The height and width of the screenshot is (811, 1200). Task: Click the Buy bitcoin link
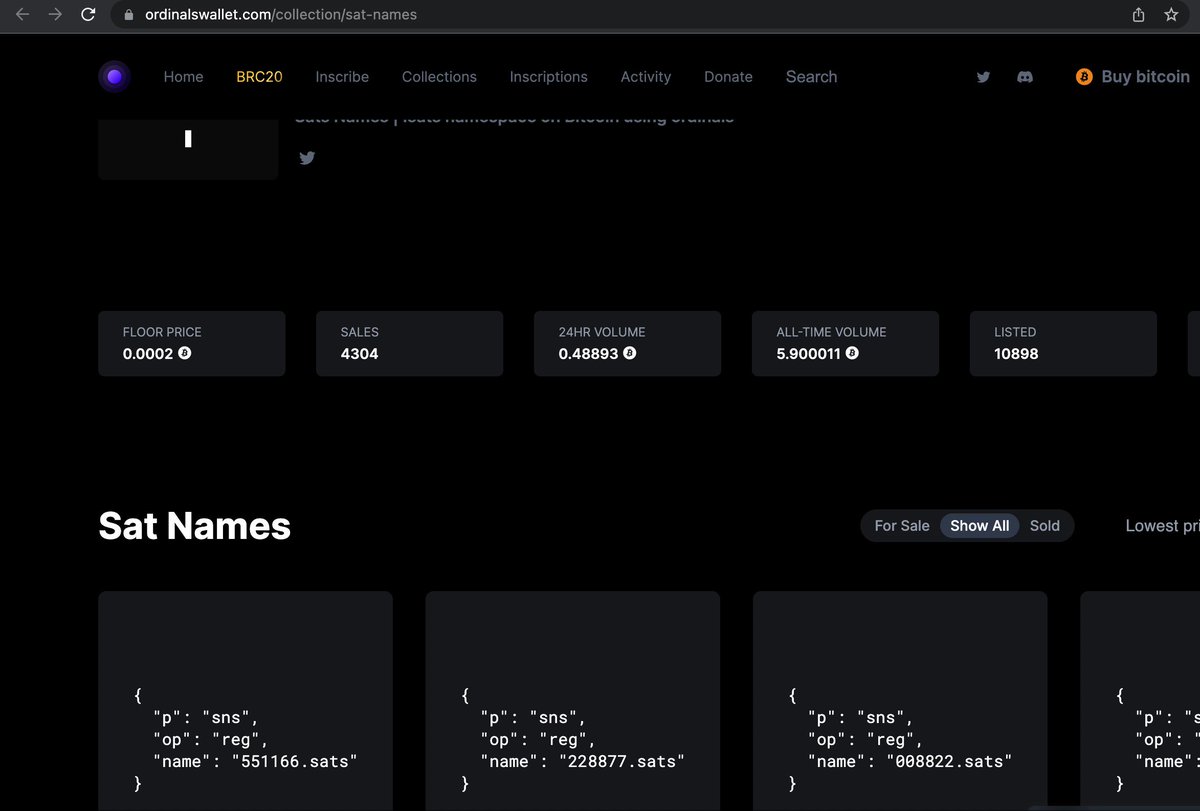(1145, 77)
